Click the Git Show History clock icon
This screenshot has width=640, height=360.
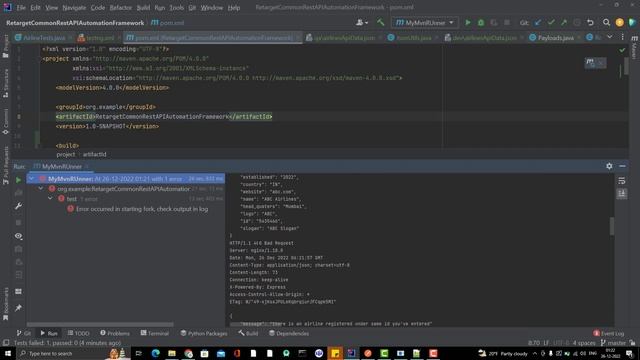pos(577,23)
